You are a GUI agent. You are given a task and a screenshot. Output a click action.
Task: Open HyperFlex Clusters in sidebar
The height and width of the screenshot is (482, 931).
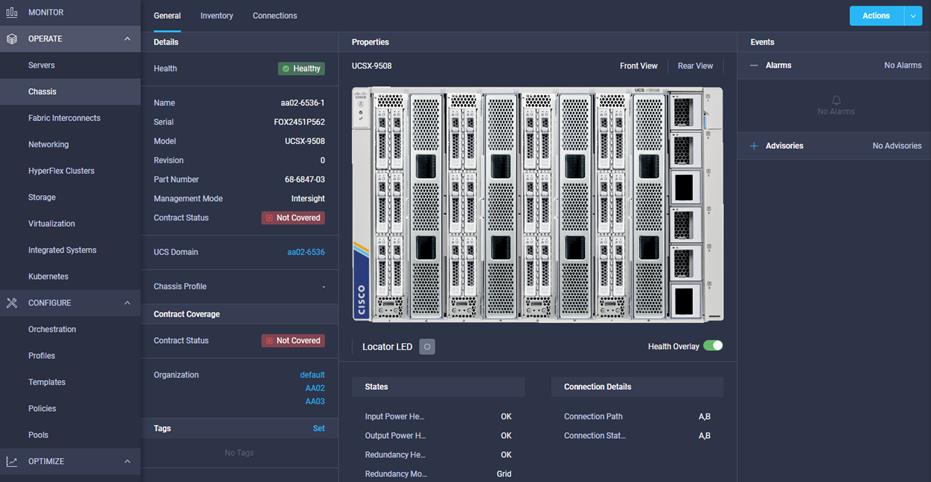70,171
